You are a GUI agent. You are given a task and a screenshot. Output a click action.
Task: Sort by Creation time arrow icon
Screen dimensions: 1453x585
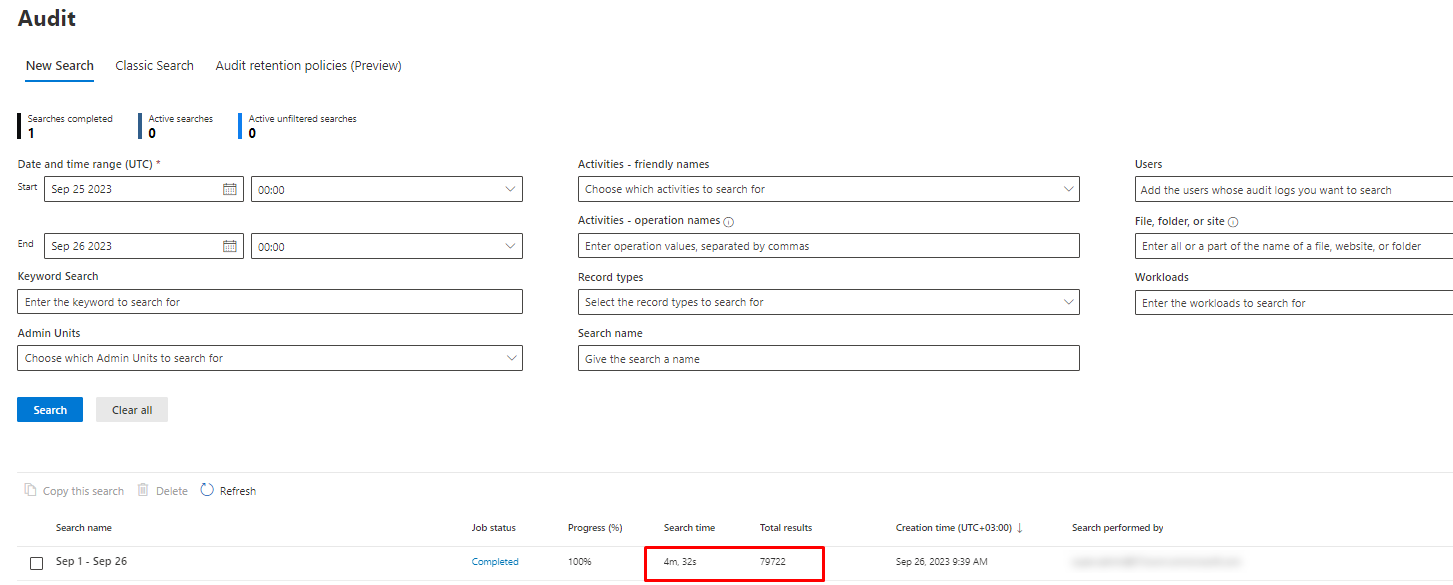1019,528
